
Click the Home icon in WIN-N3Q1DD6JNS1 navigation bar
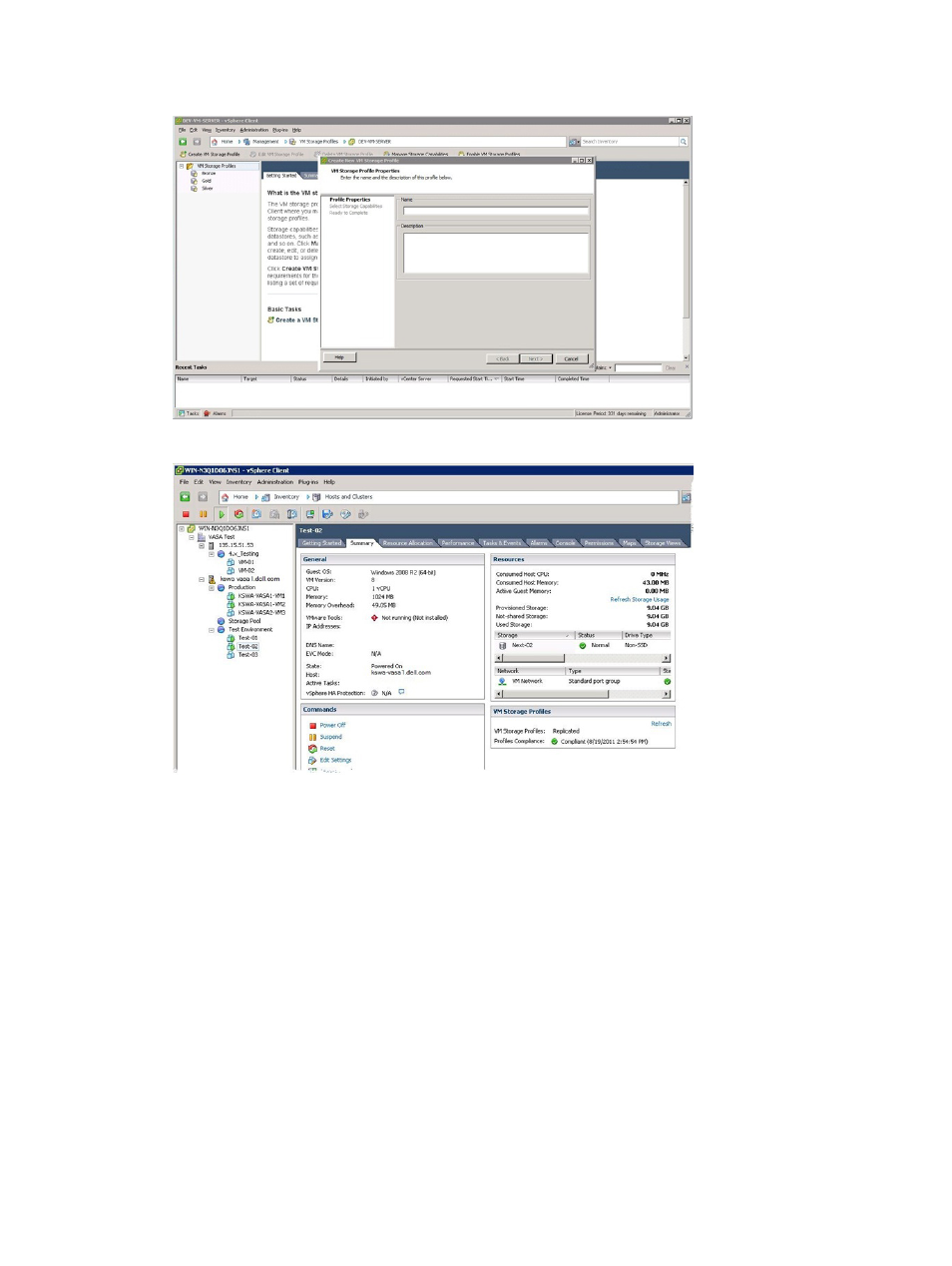pyautogui.click(x=226, y=496)
